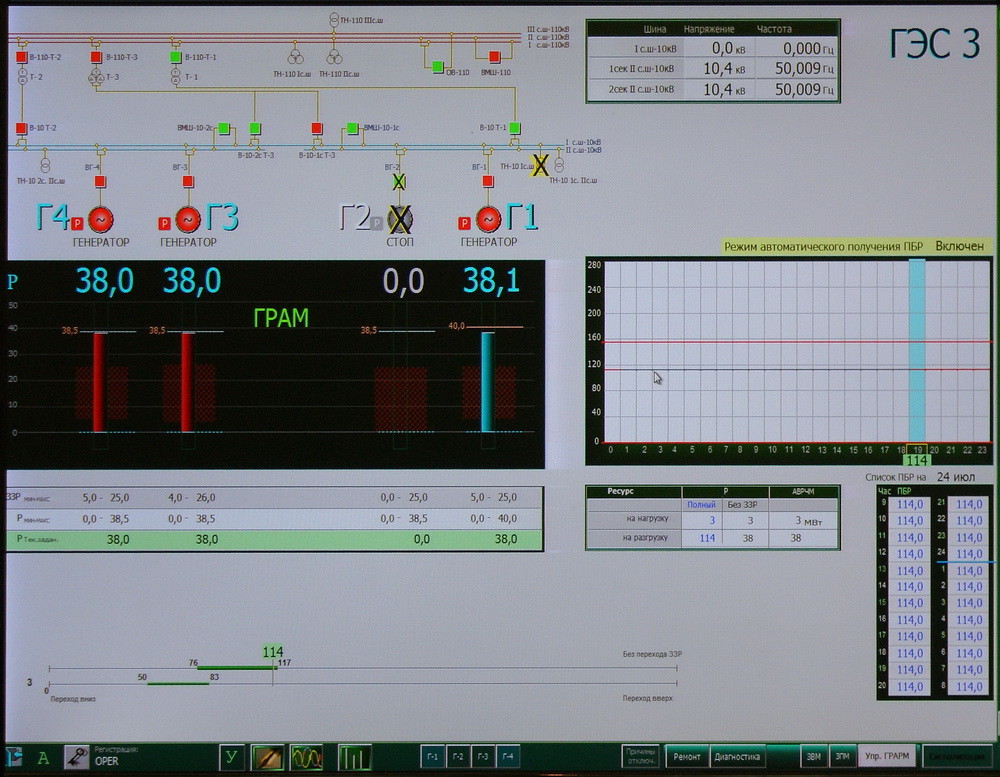Click the grey 'P' badge beside Г2

[x=377, y=223]
